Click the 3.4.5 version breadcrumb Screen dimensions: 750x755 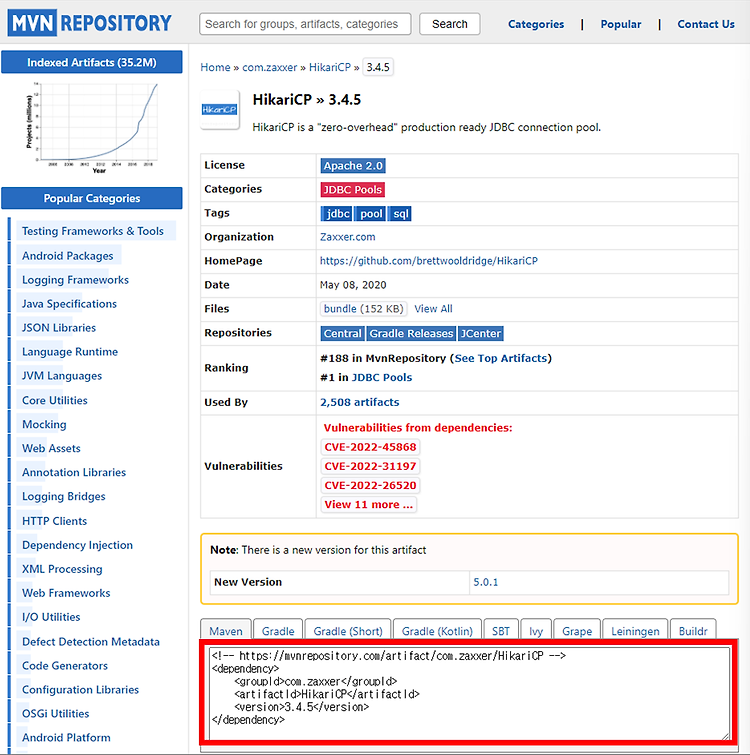tap(378, 67)
